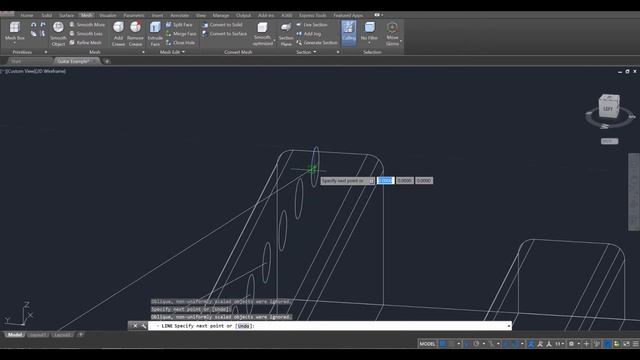Run Convert to Surface
640x360 pixels.
[225, 34]
